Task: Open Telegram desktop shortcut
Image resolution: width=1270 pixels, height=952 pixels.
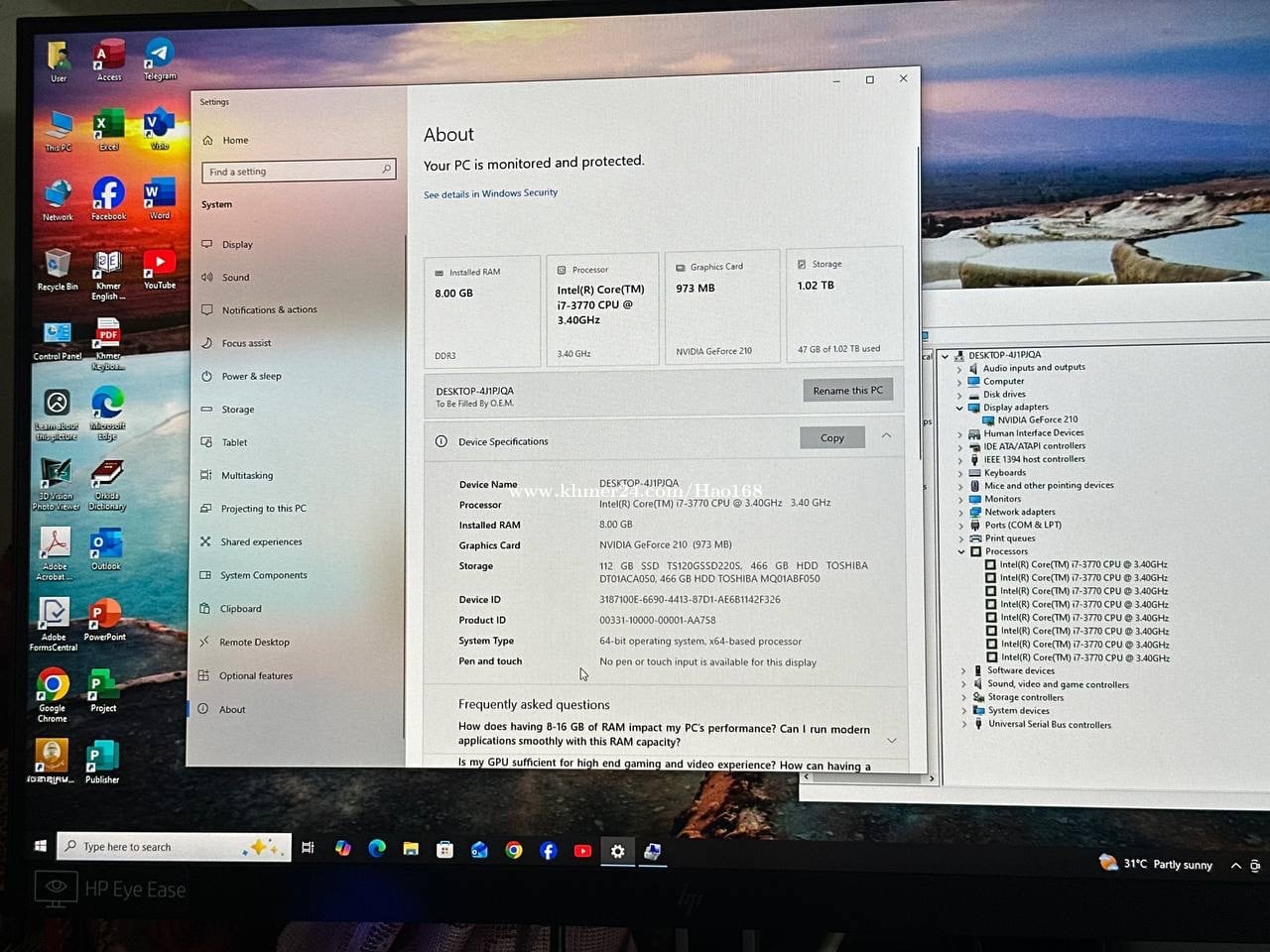Action: (x=159, y=57)
